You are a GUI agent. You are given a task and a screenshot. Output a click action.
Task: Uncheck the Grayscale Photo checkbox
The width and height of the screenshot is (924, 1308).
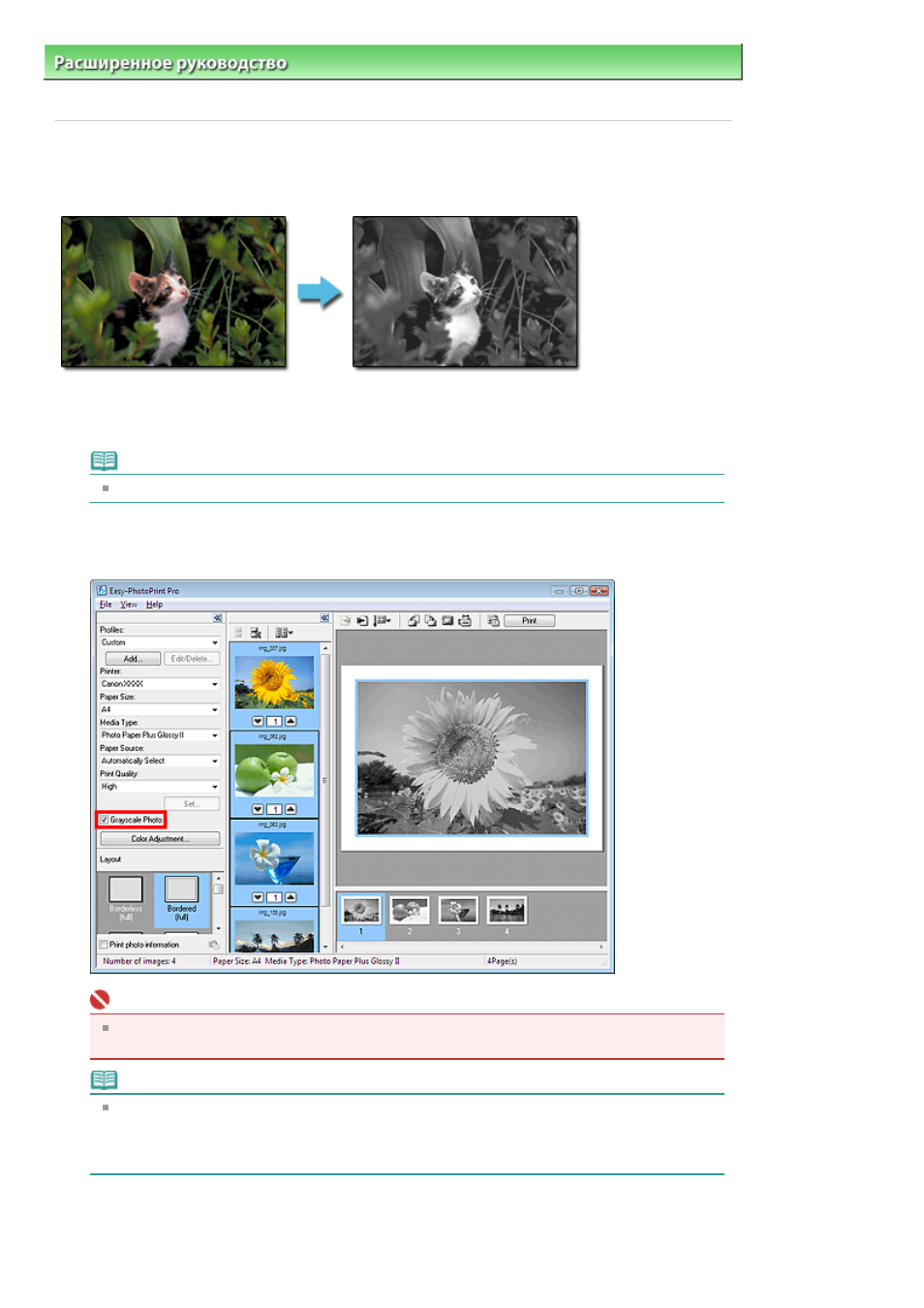tap(104, 820)
